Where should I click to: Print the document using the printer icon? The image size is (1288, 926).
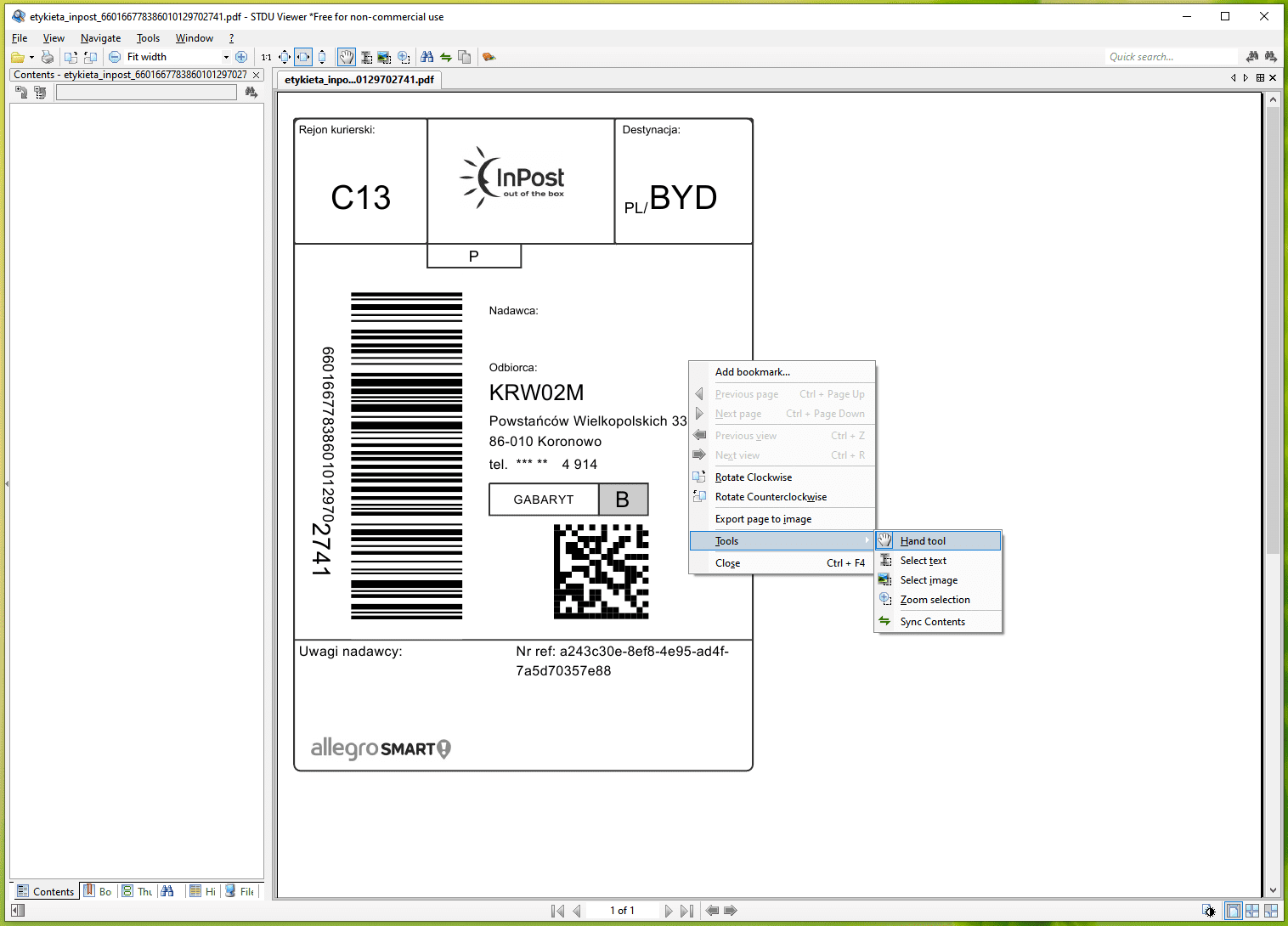click(x=48, y=57)
